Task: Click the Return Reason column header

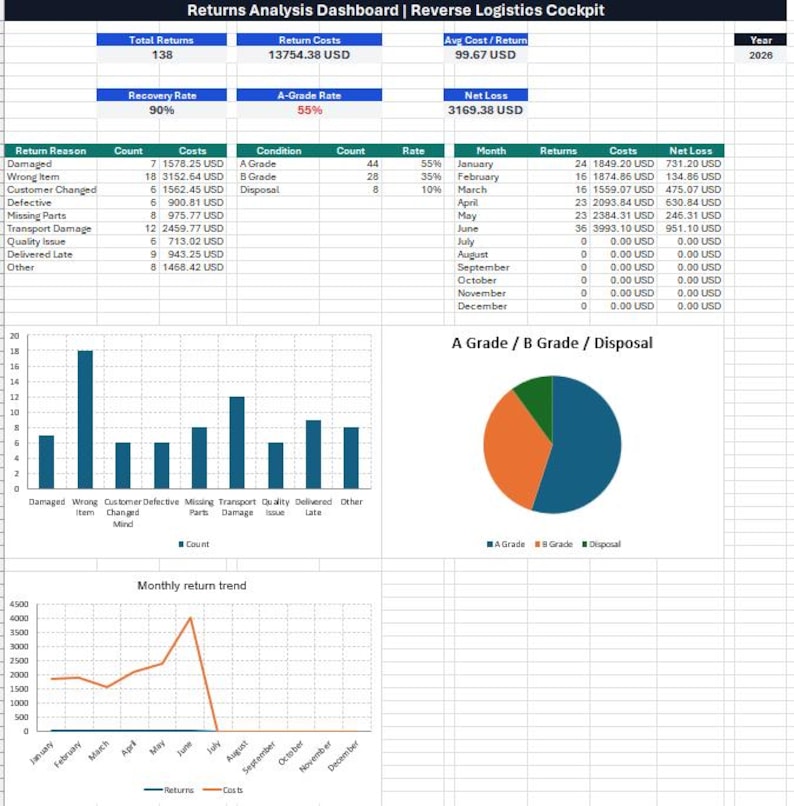Action: click(50, 151)
